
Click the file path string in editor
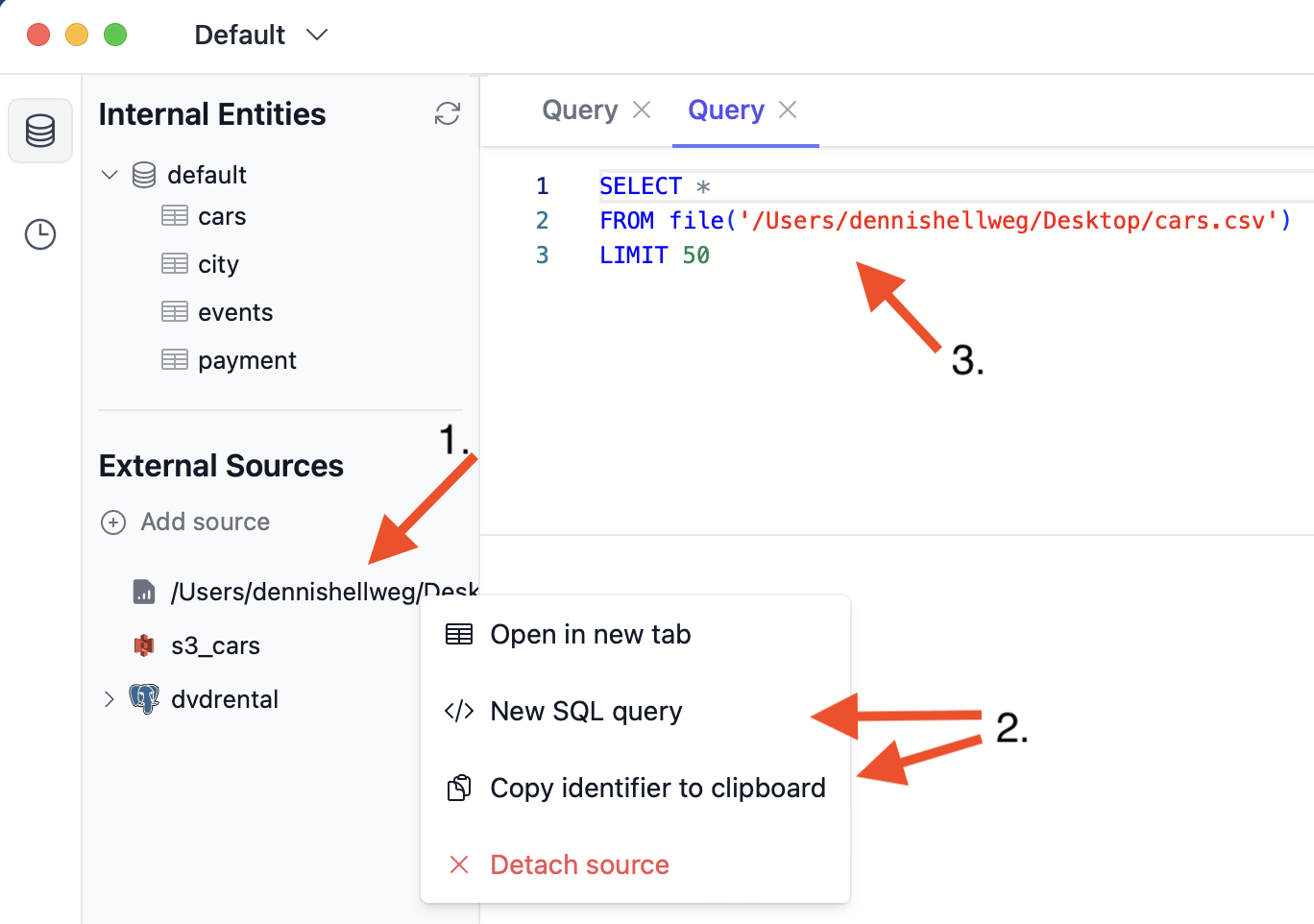[1009, 221]
